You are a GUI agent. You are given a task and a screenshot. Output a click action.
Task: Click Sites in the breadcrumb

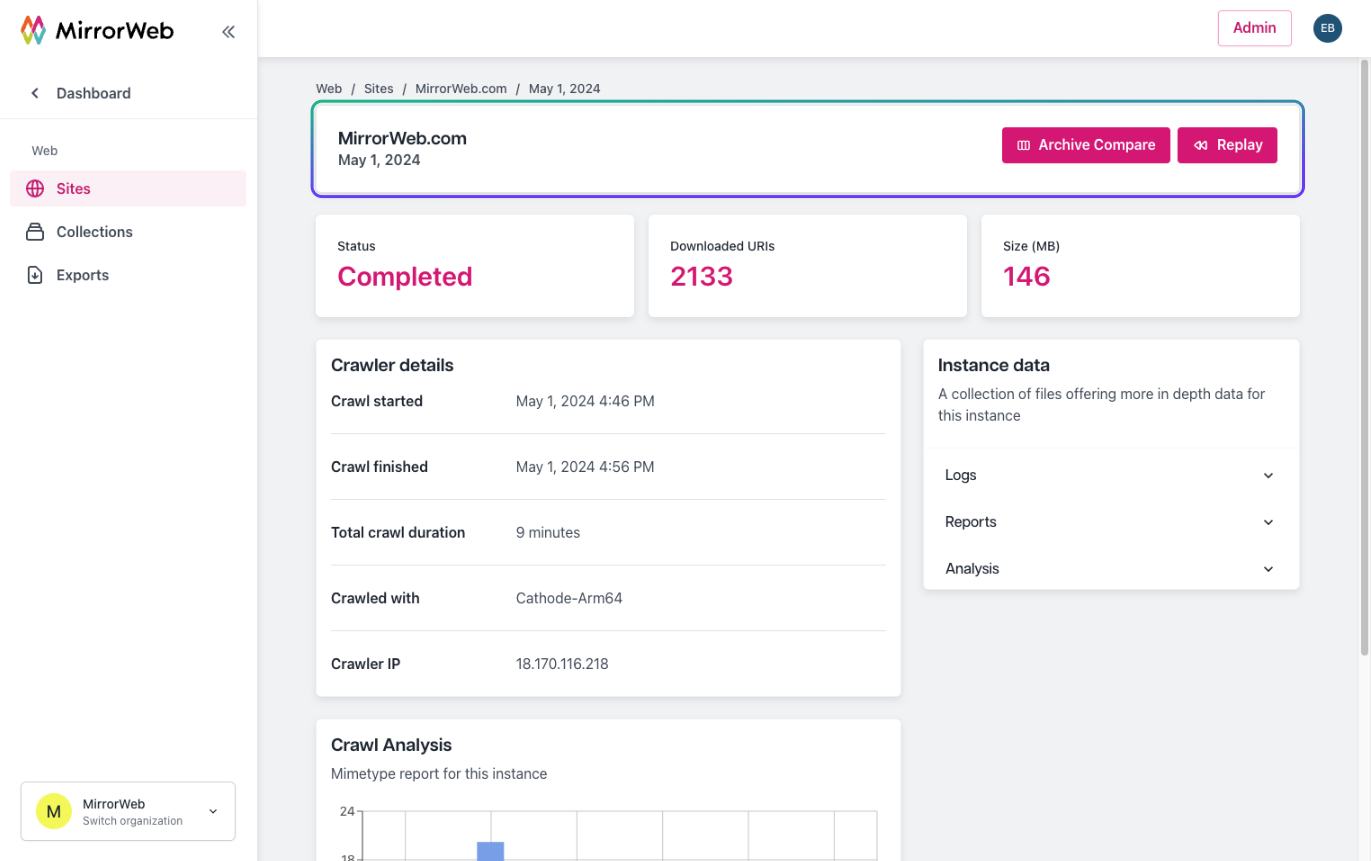tap(379, 88)
